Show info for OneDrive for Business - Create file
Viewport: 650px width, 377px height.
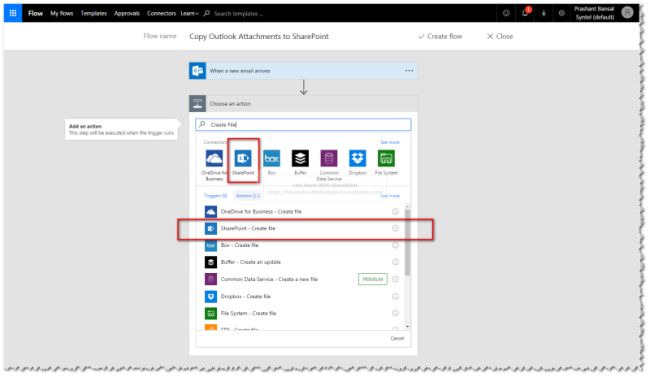point(395,212)
